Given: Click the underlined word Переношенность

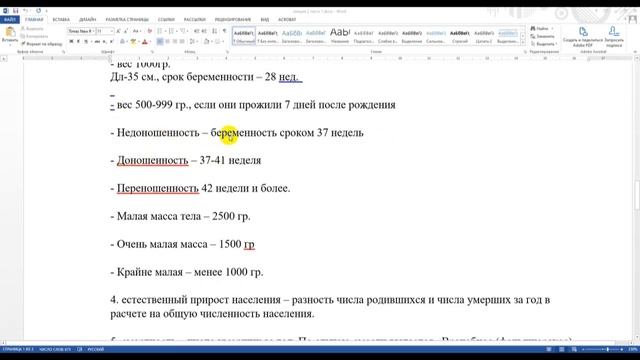Looking at the screenshot, I should point(158,189).
